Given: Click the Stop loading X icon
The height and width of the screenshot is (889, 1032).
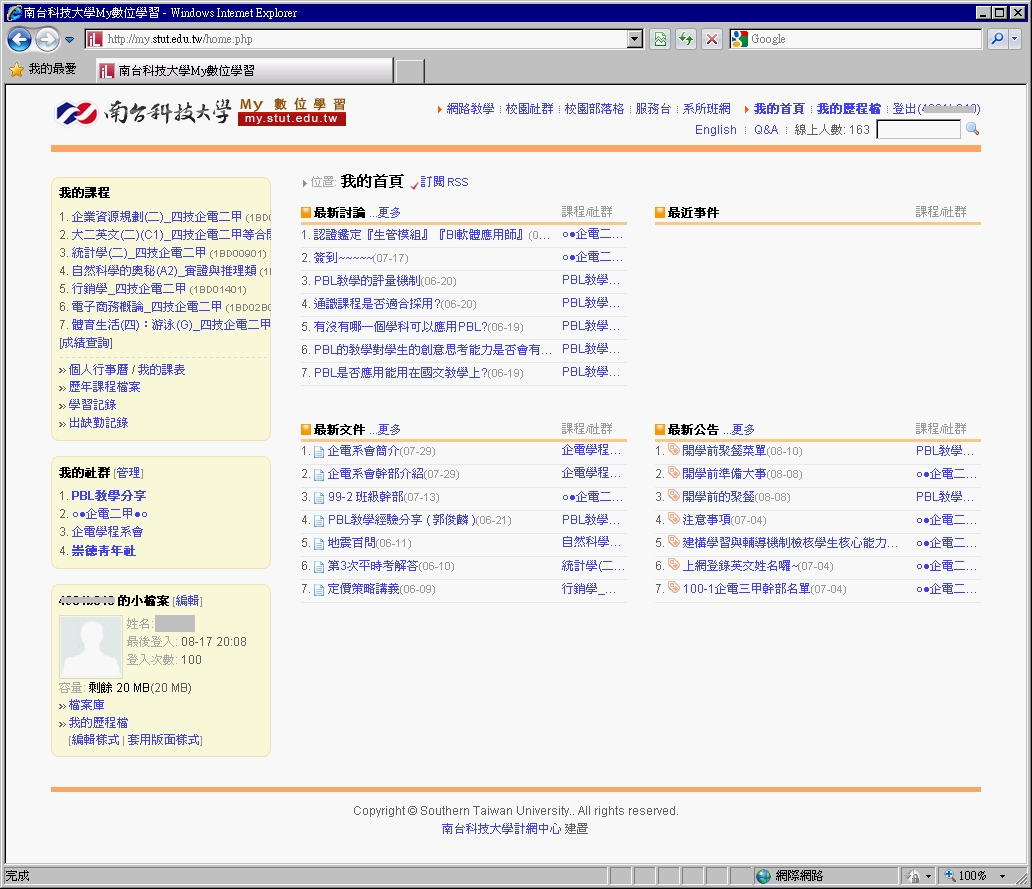Looking at the screenshot, I should (712, 39).
